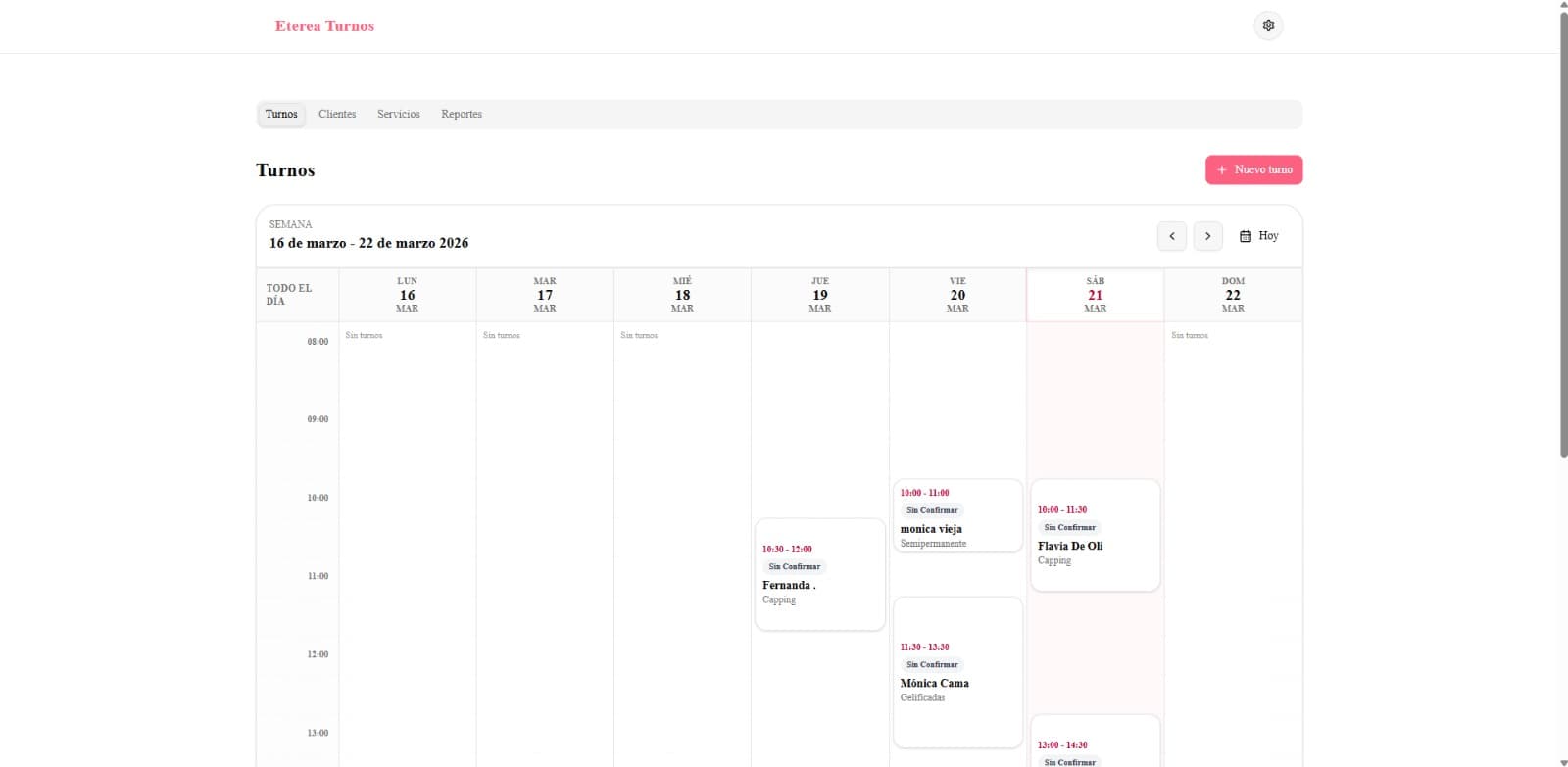Click the calendar icon beside Hoy
This screenshot has height=767, width=1568.
tap(1246, 236)
